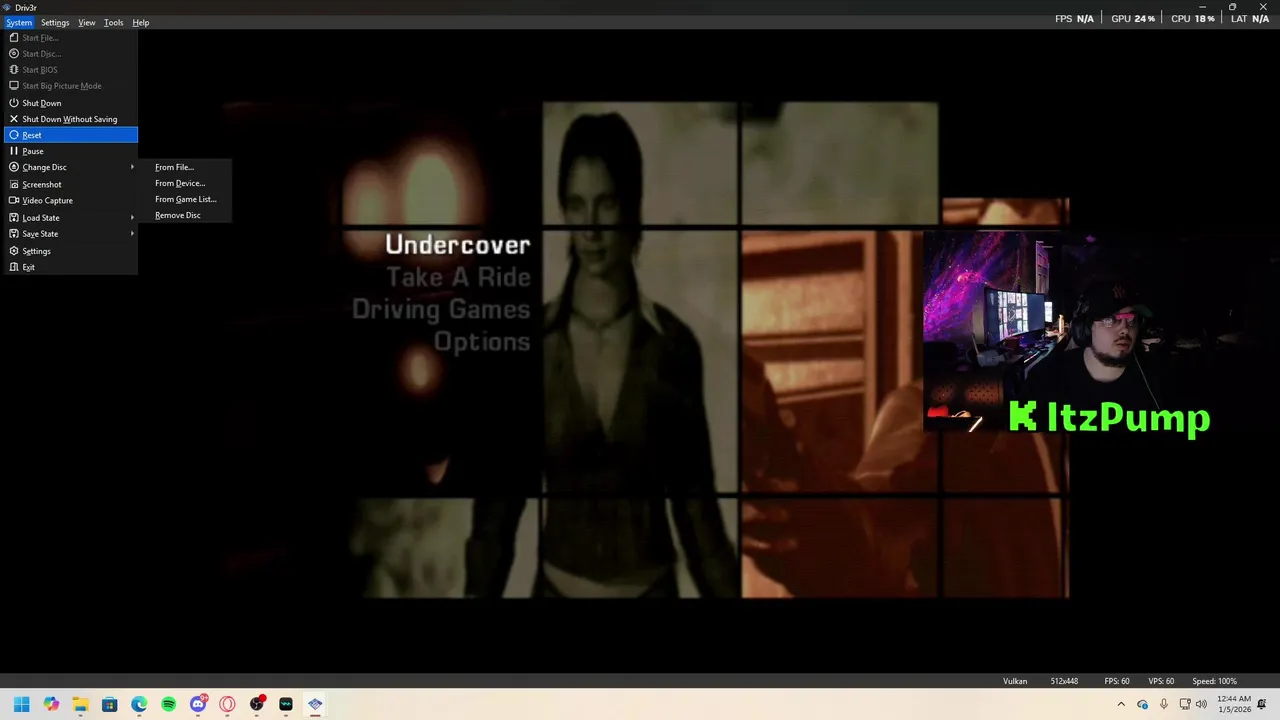
Task: Select Take A Ride game option
Action: (458, 277)
